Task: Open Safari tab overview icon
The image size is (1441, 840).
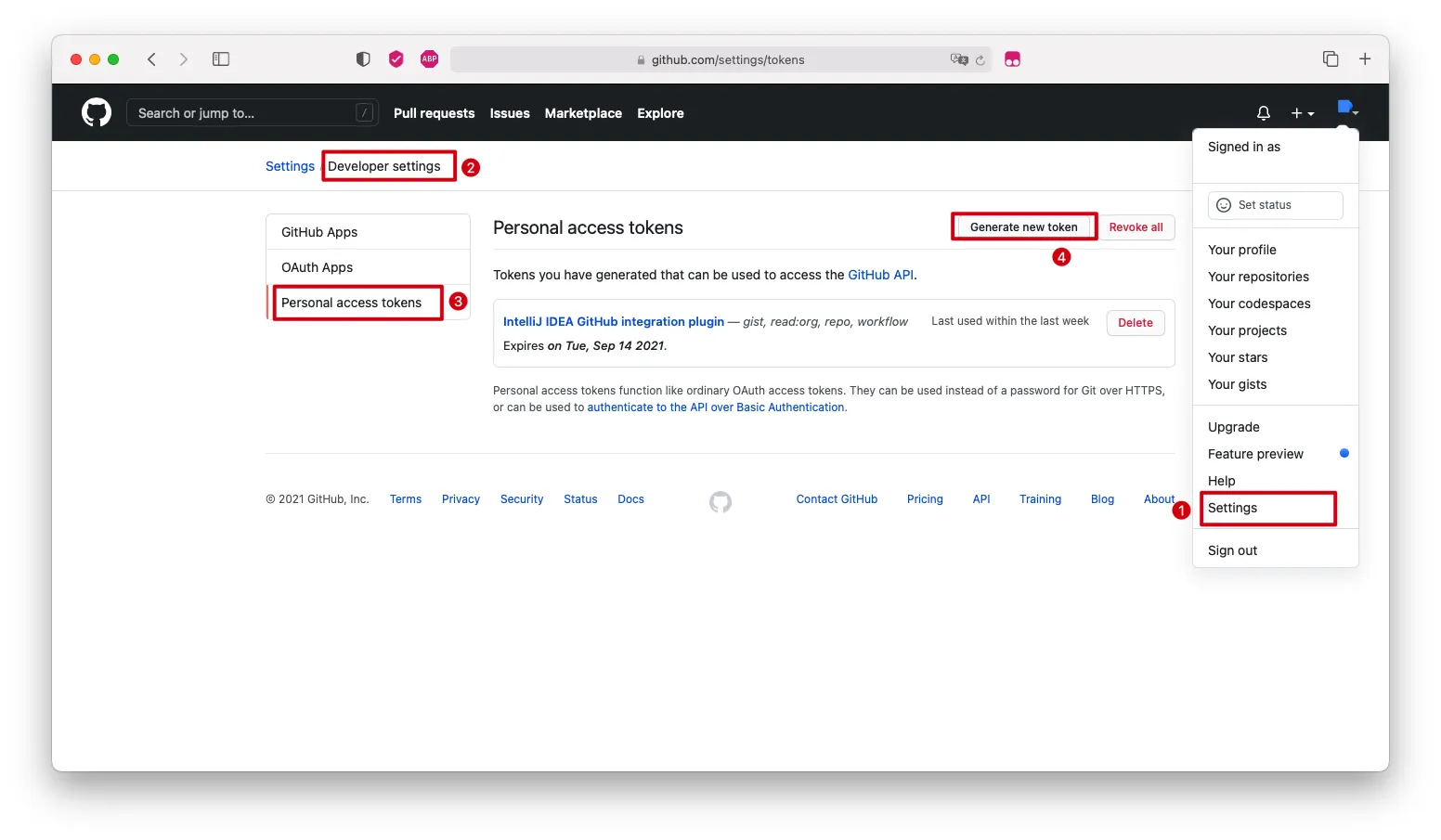Action: 1331,59
